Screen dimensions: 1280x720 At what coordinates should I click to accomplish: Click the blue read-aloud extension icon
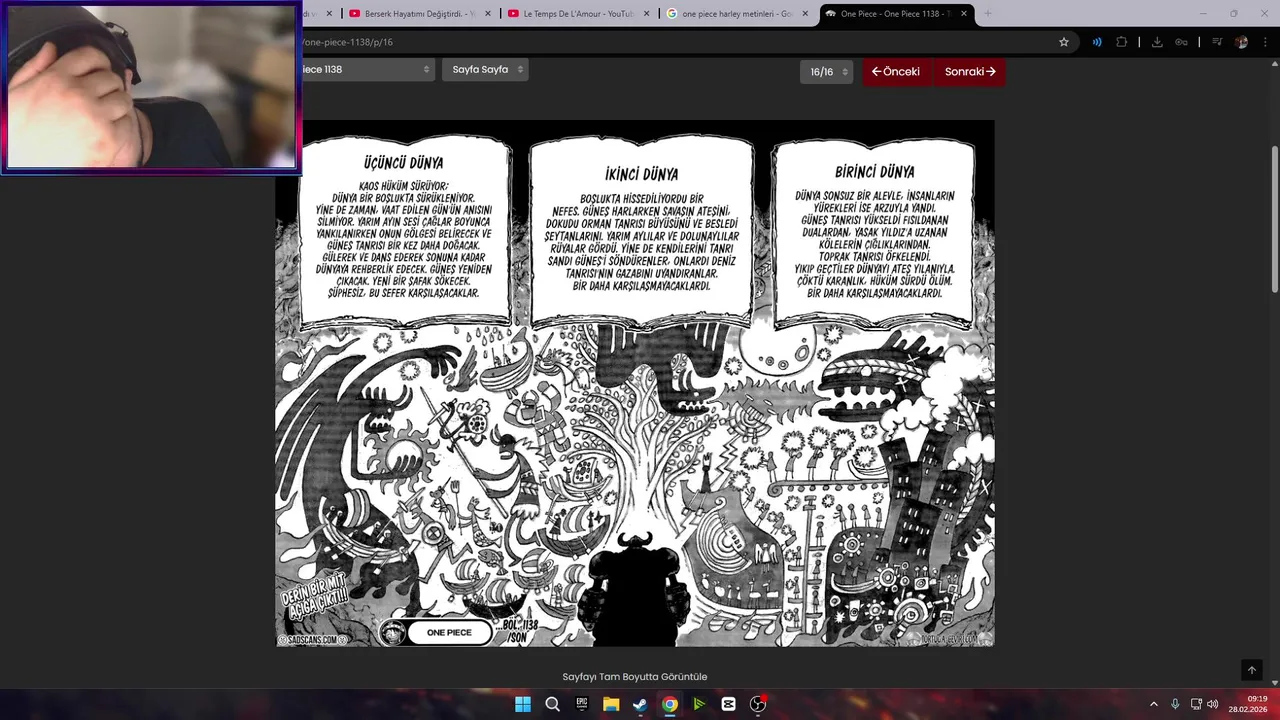(1097, 42)
